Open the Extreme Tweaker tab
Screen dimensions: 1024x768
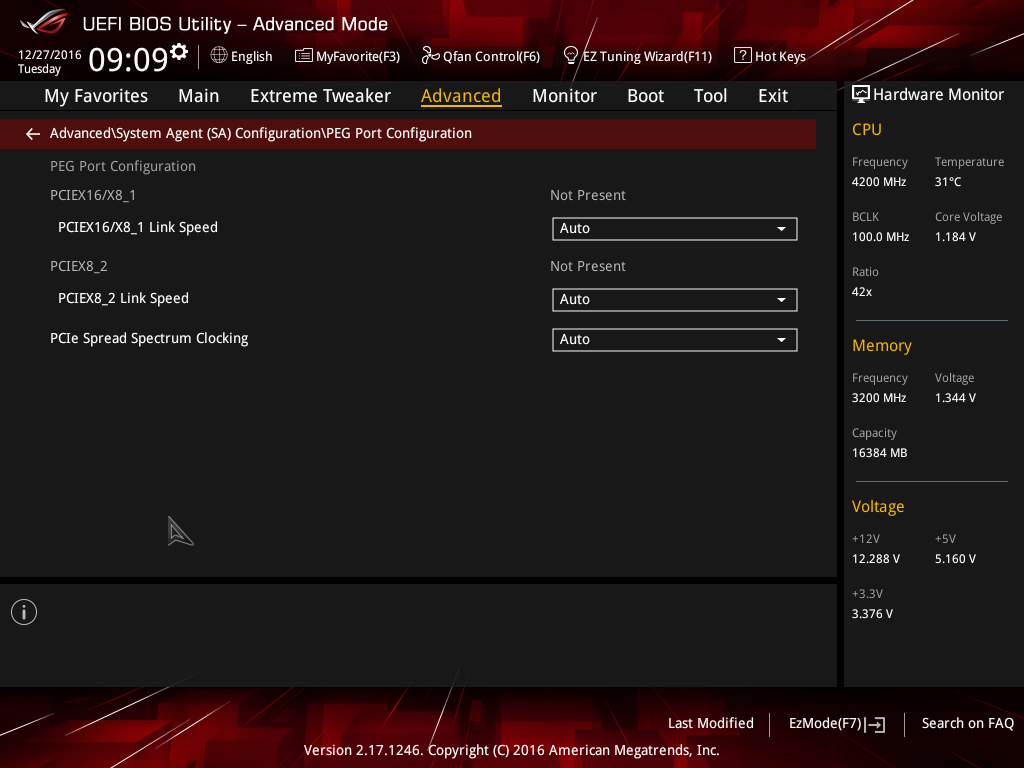(320, 96)
